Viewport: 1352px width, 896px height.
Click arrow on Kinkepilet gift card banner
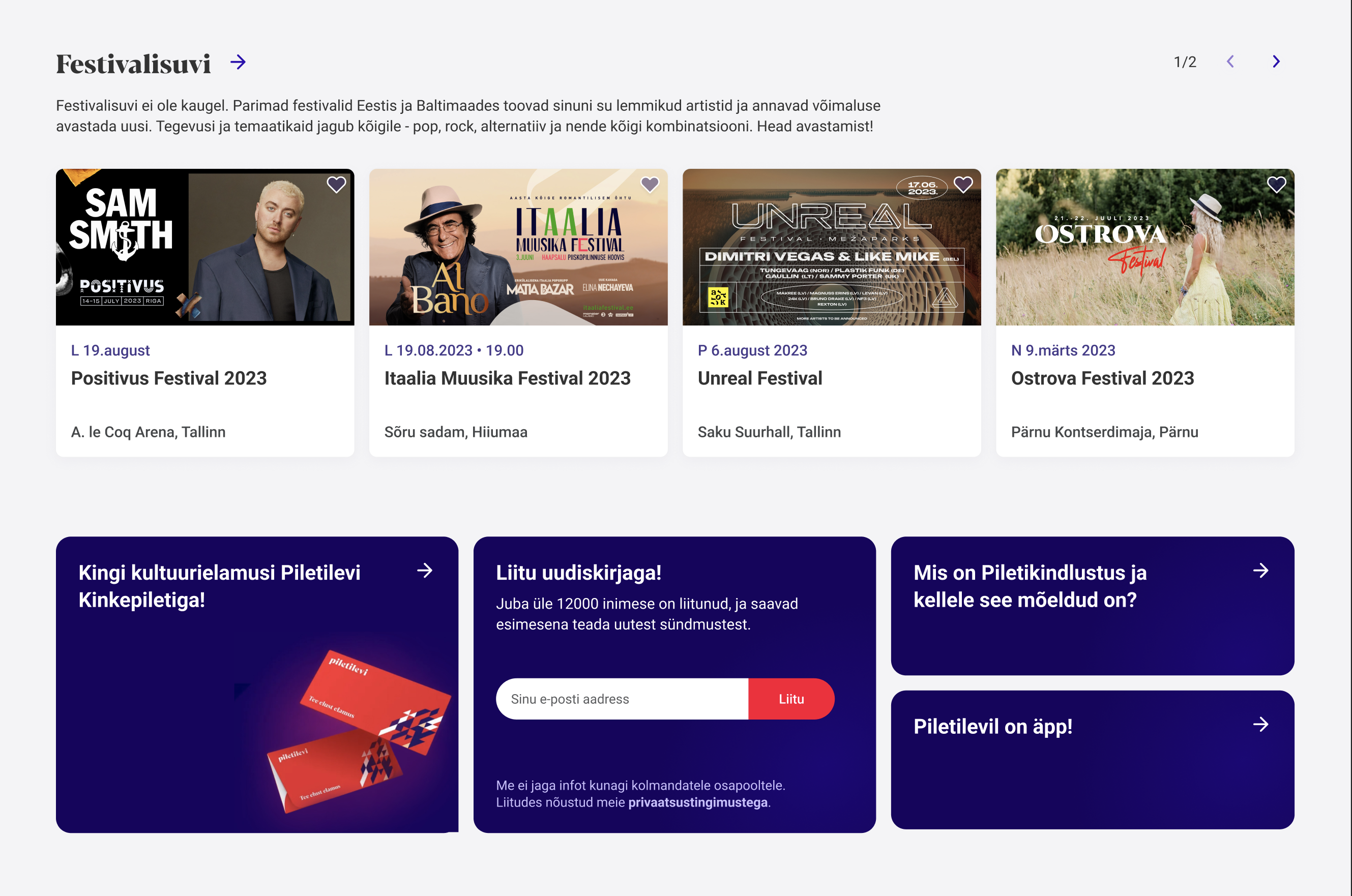click(425, 570)
